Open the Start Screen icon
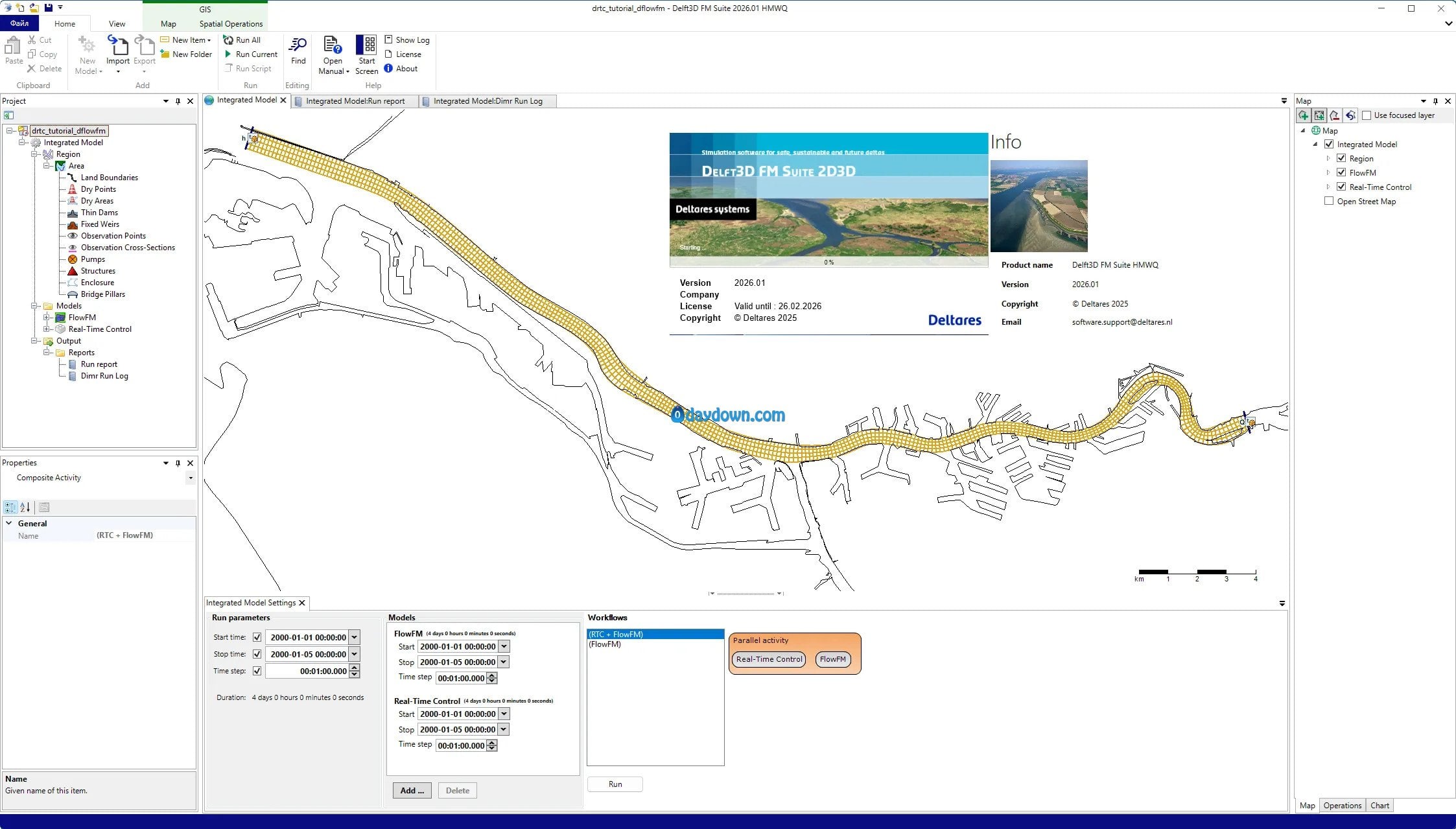The width and height of the screenshot is (1456, 829). [366, 45]
